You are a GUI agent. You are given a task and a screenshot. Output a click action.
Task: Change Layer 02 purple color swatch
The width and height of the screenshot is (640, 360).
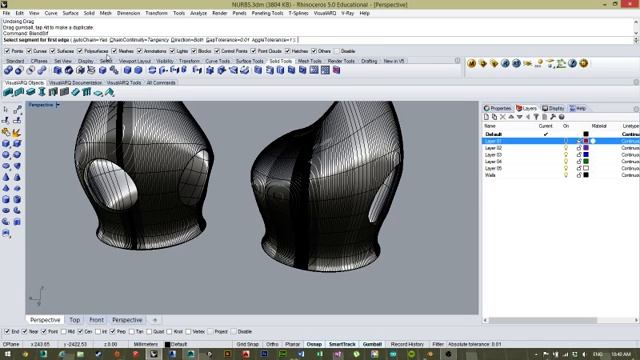pos(586,148)
